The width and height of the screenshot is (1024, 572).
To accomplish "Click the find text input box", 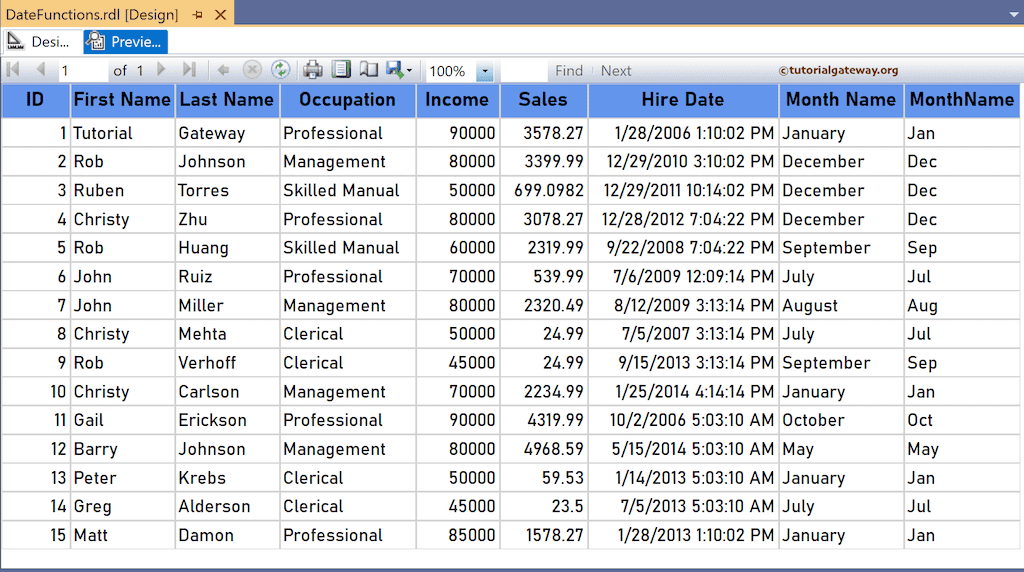I will (x=524, y=71).
